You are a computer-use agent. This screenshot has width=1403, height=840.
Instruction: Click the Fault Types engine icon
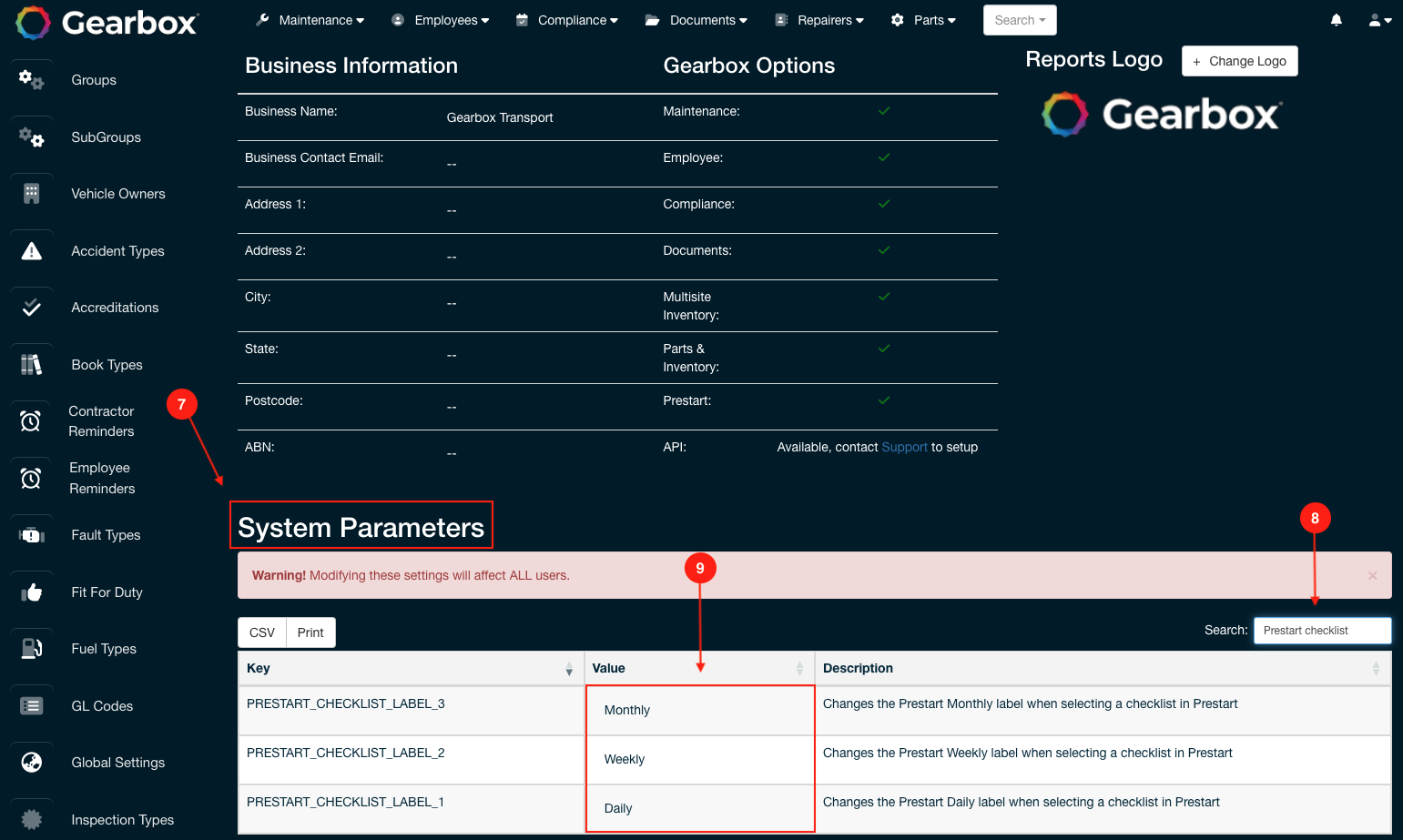[32, 535]
